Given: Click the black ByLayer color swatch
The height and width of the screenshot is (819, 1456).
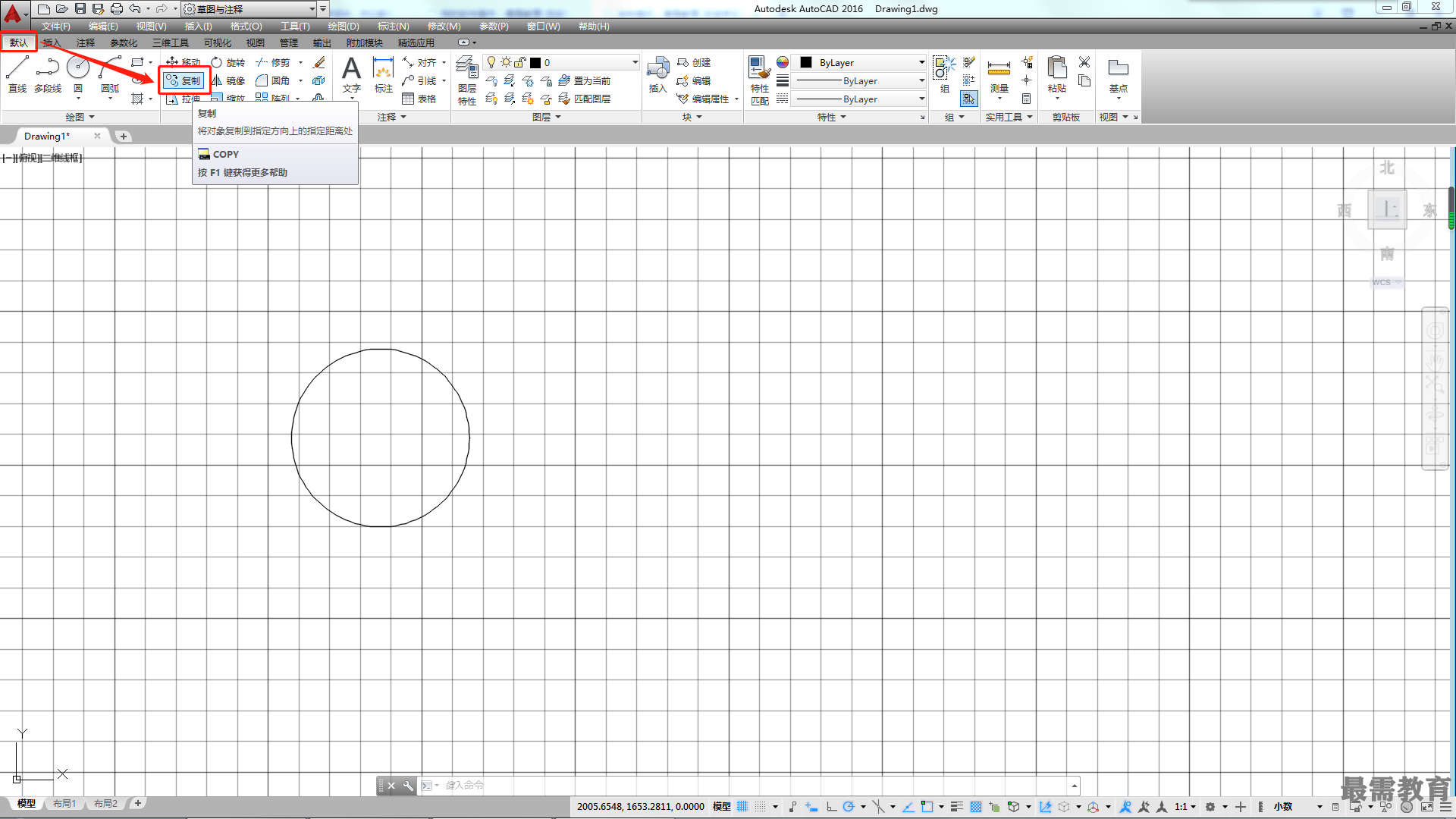Looking at the screenshot, I should coord(806,62).
